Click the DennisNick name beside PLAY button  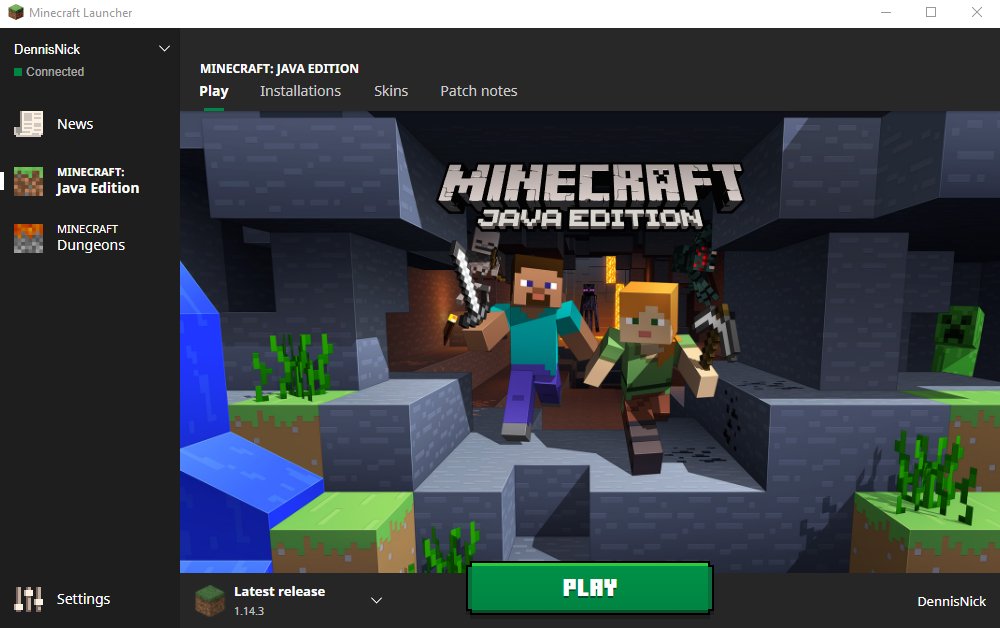(952, 601)
